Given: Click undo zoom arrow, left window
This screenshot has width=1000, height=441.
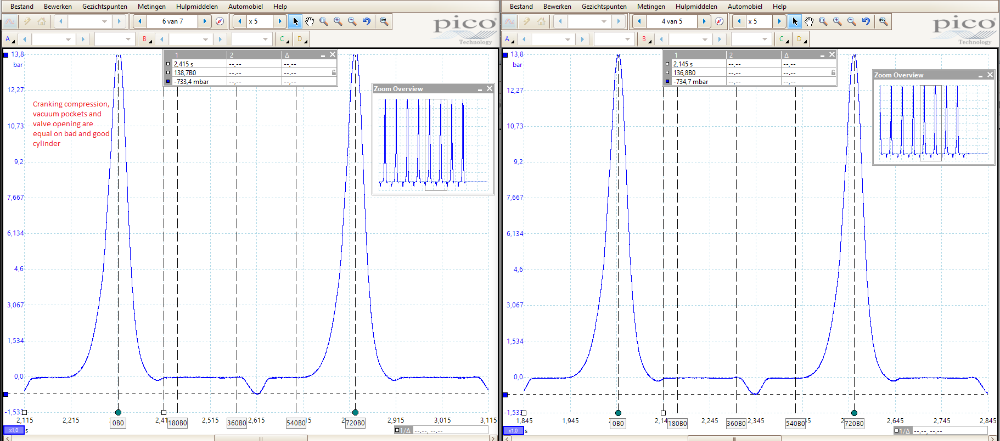Looking at the screenshot, I should 367,21.
